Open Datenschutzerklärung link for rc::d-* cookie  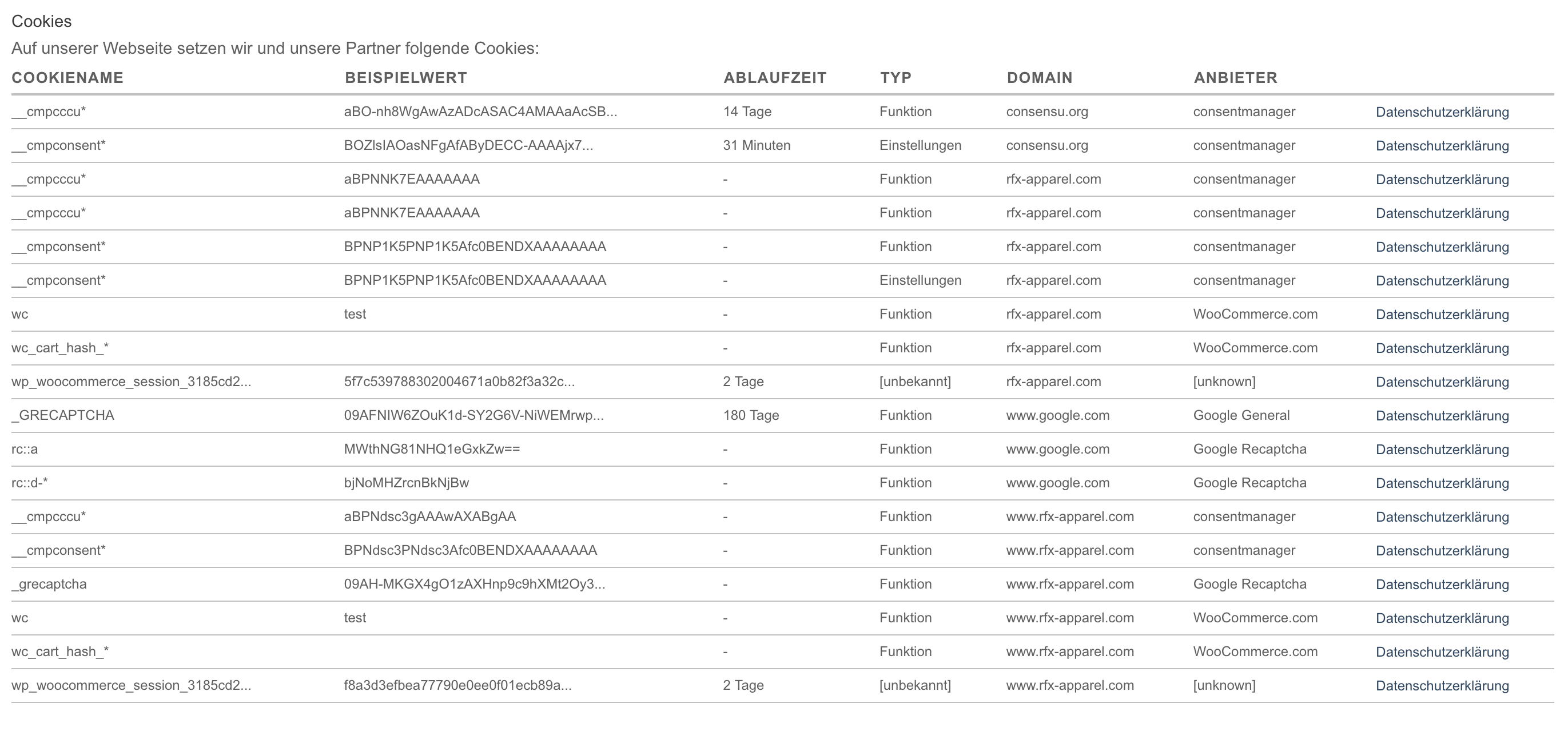pos(1442,483)
